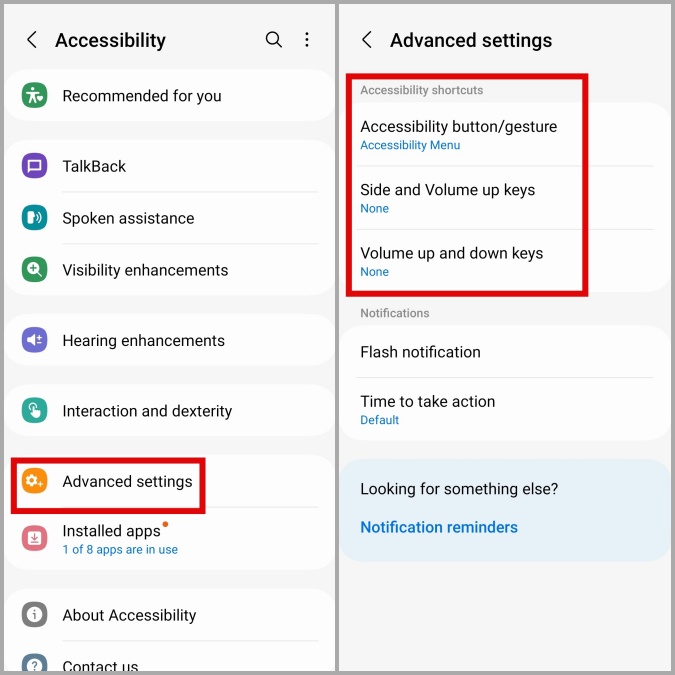Open Flash notification settings
675x675 pixels.
point(420,352)
